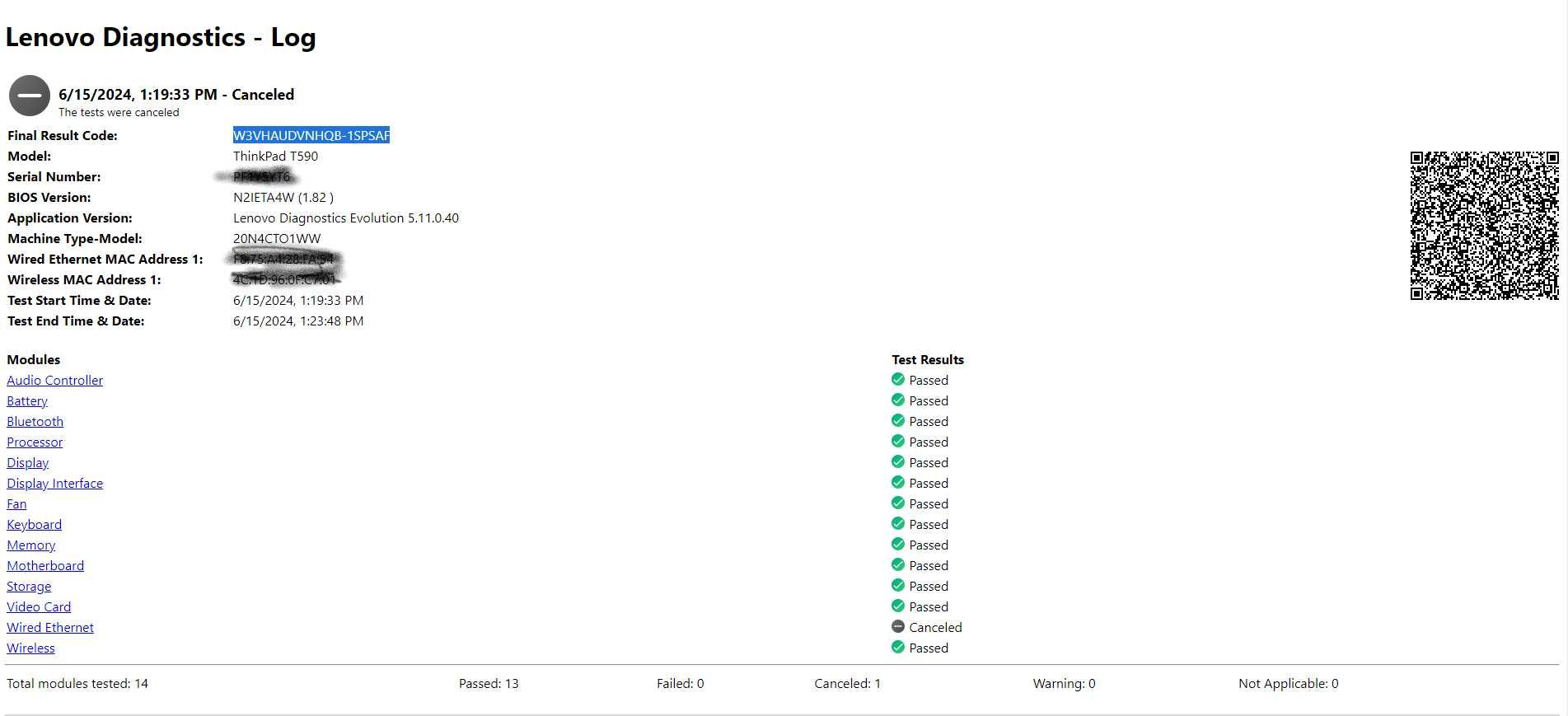Click the Canceled result text for Wired Ethernet
This screenshot has width=1568, height=716.
coord(935,627)
